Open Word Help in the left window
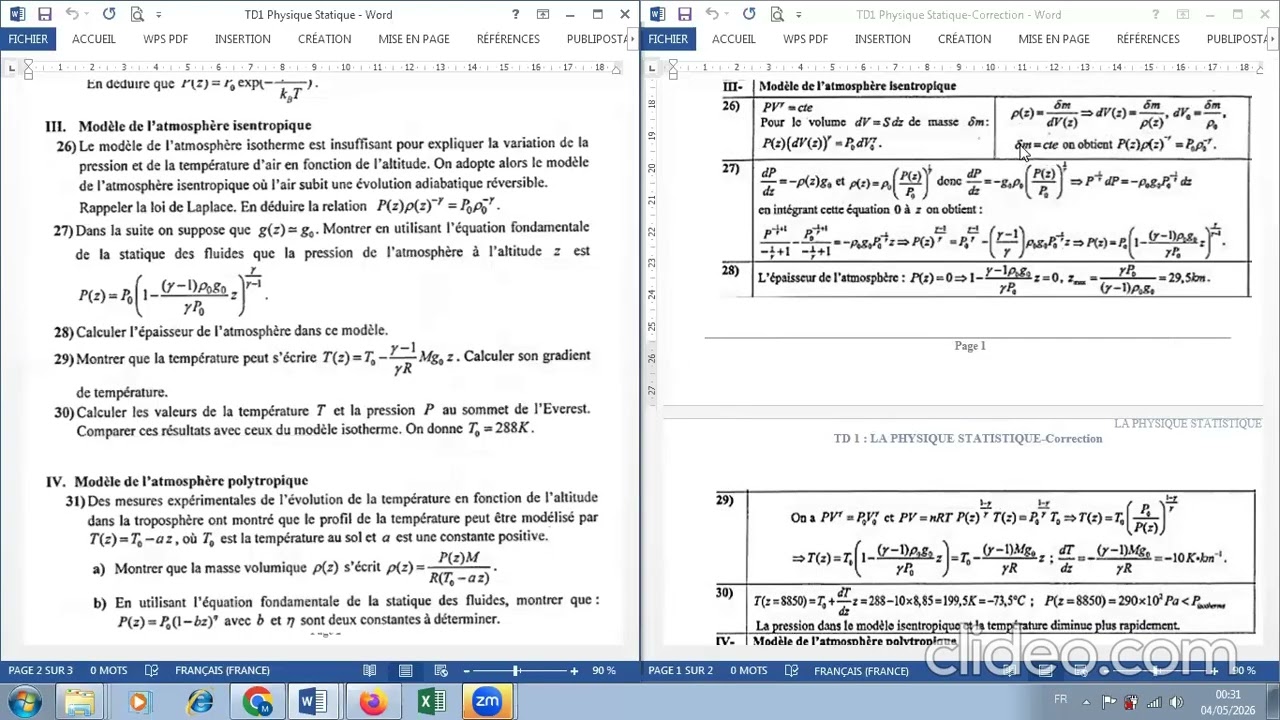This screenshot has height=720, width=1280. tap(515, 15)
